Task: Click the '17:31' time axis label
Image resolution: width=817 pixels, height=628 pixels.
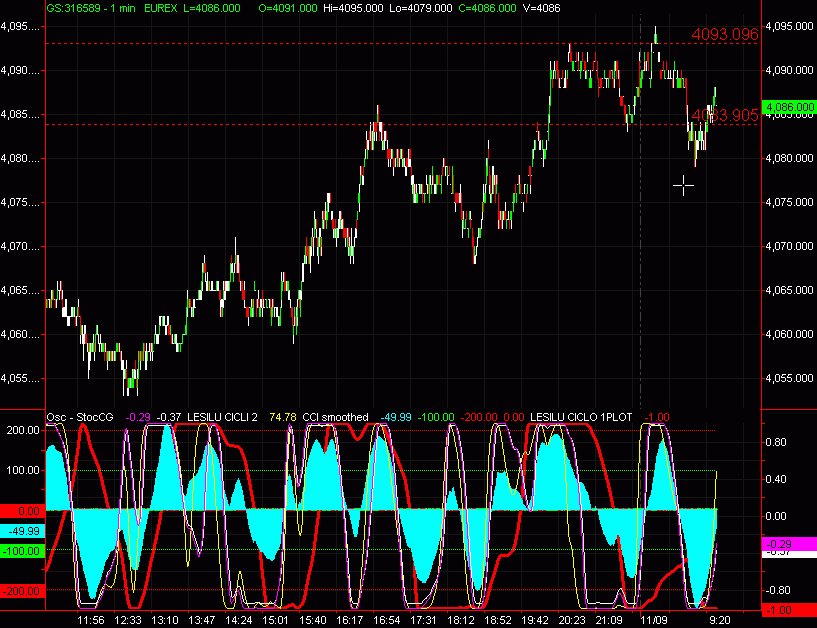Action: [423, 620]
